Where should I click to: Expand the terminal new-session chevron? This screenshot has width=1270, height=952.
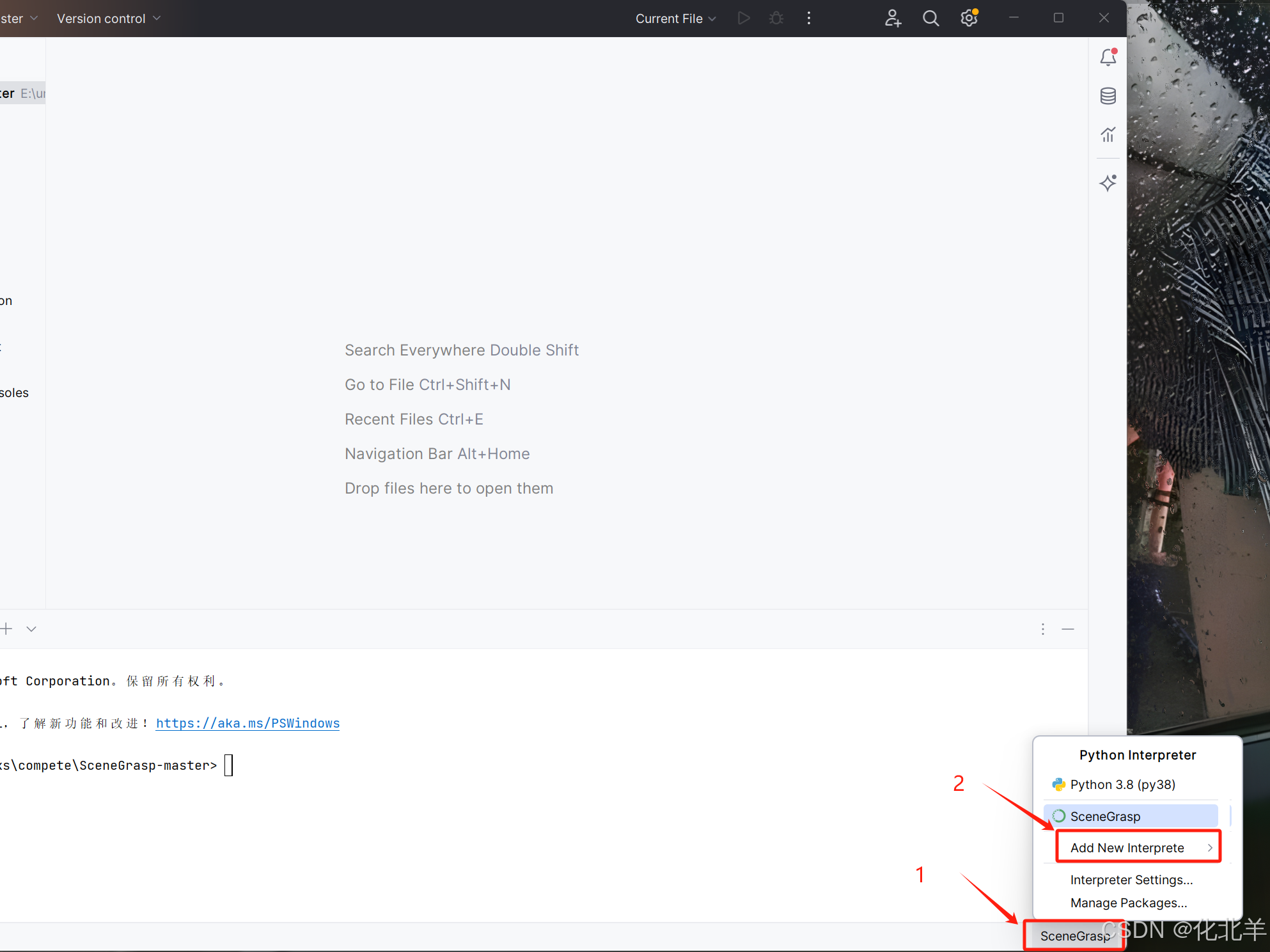click(31, 629)
